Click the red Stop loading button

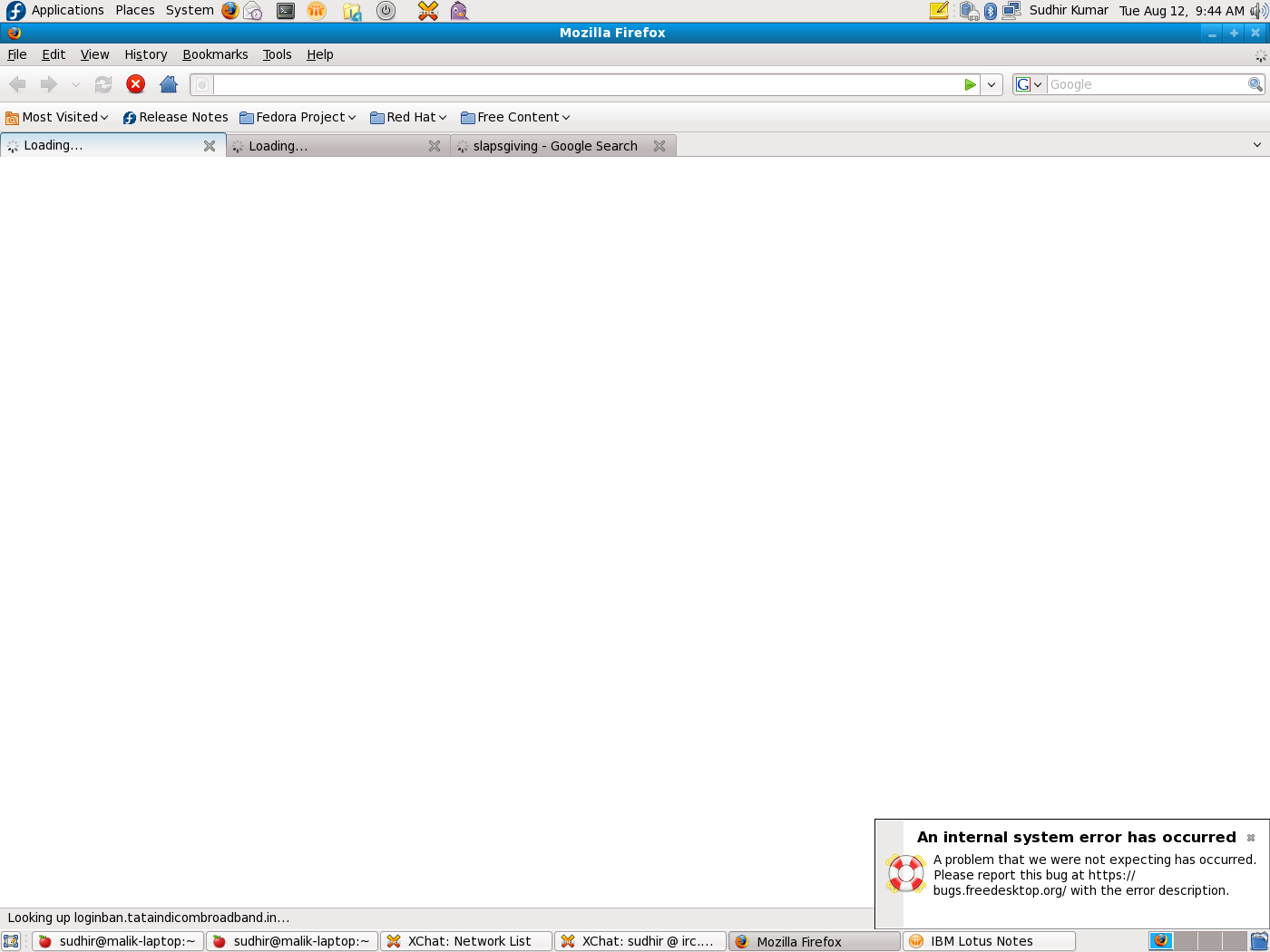[x=135, y=84]
